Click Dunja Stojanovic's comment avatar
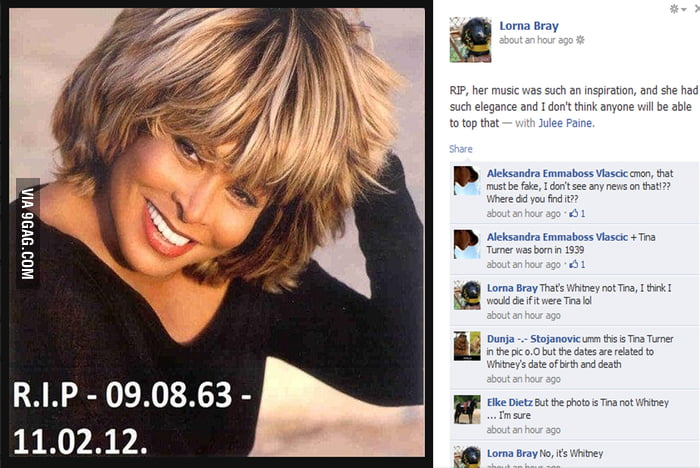700x468 pixels. coord(467,346)
